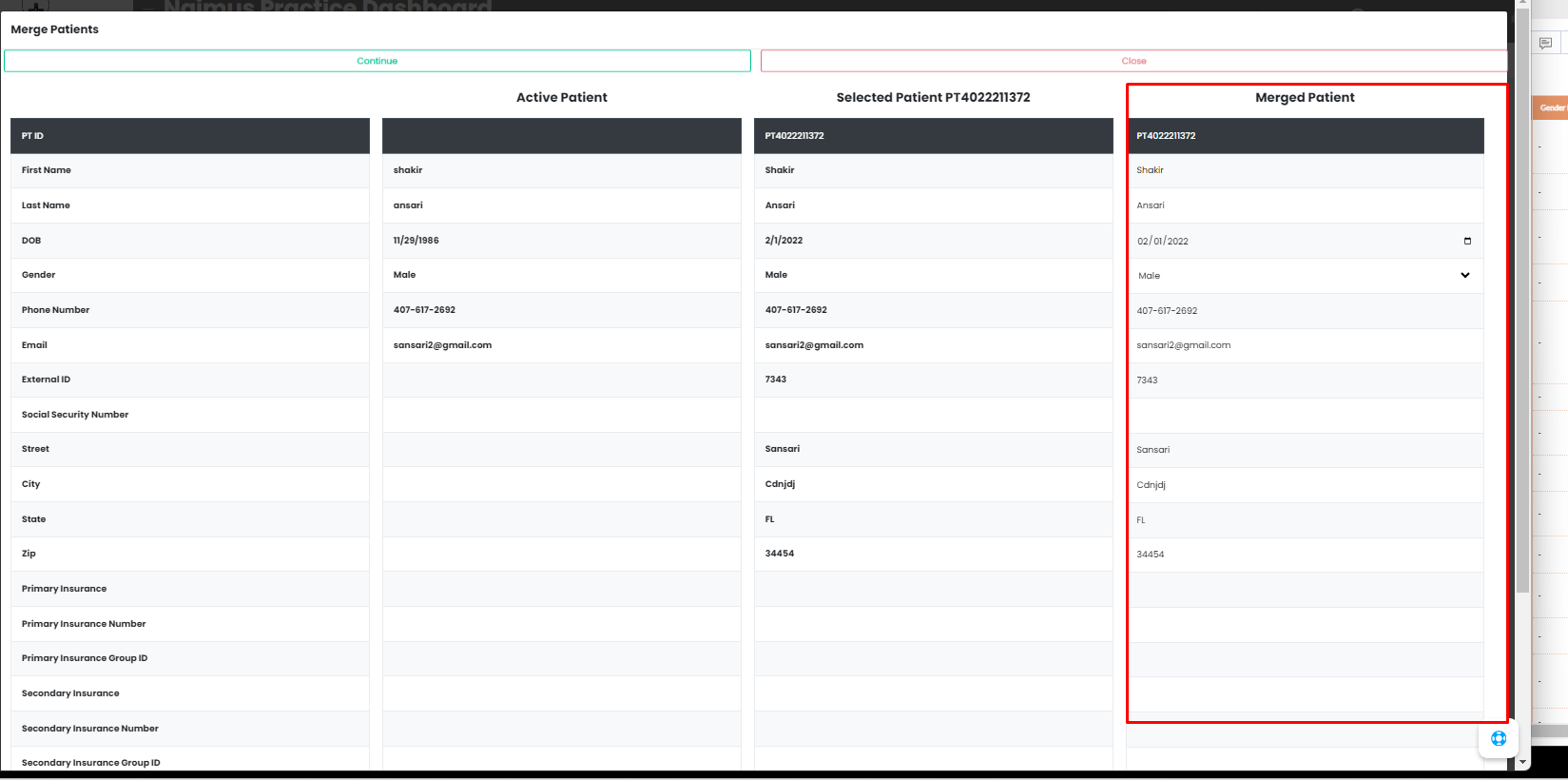Click the 'Social Security Number' row label
The width and height of the screenshot is (1568, 780).
75,415
